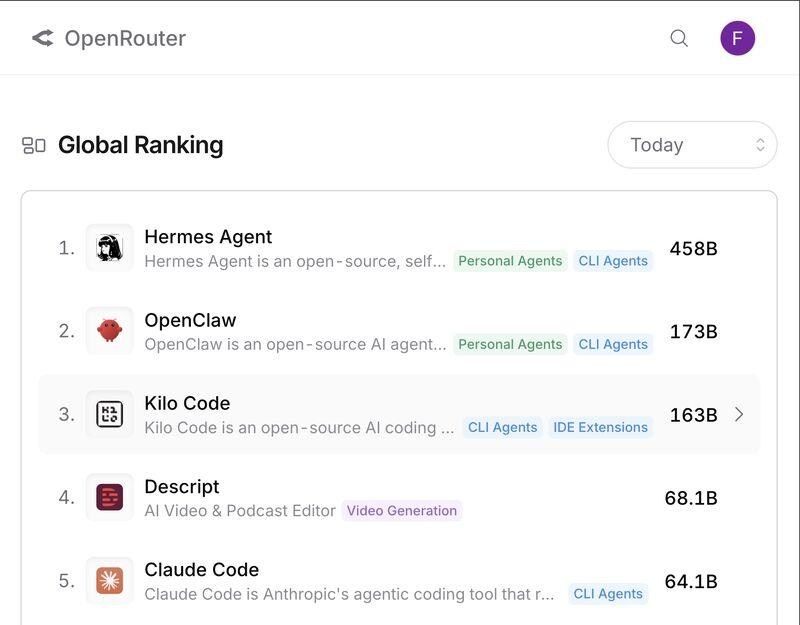Open Descript title
800x625 pixels.
[x=182, y=487]
